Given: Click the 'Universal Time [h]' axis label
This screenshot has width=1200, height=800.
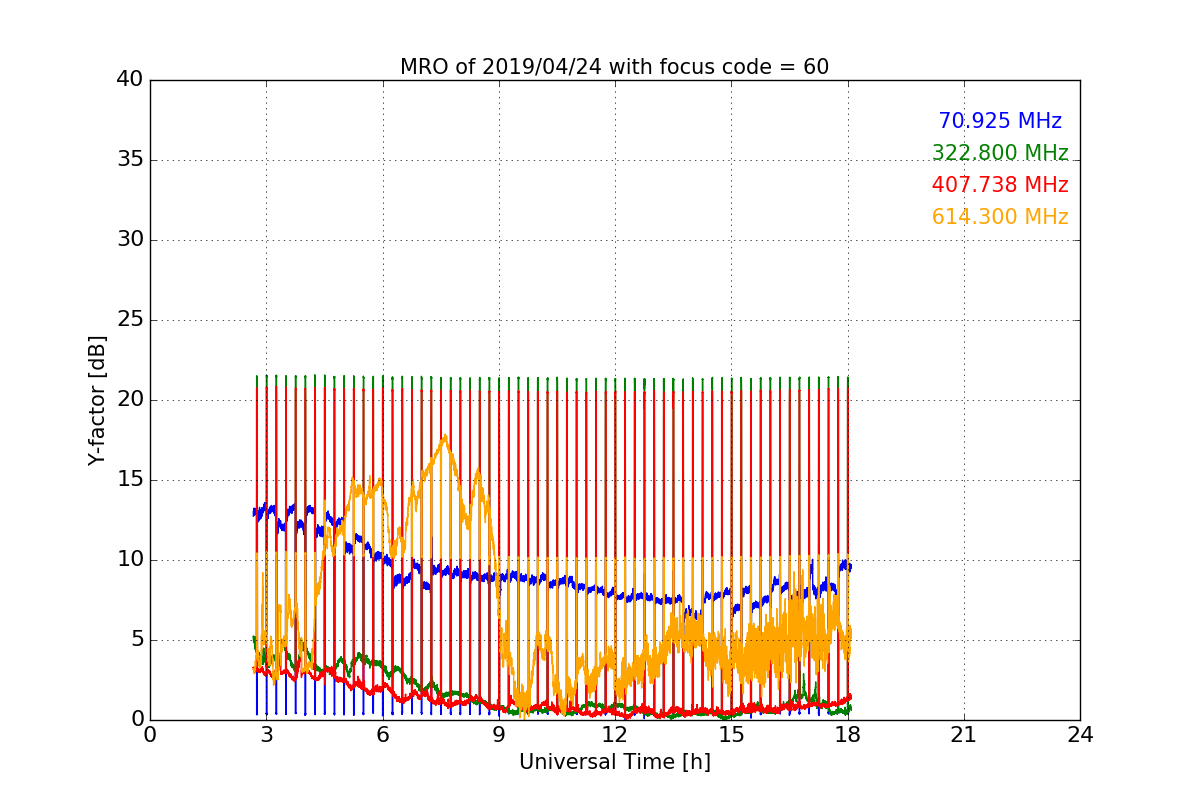Looking at the screenshot, I should [614, 762].
